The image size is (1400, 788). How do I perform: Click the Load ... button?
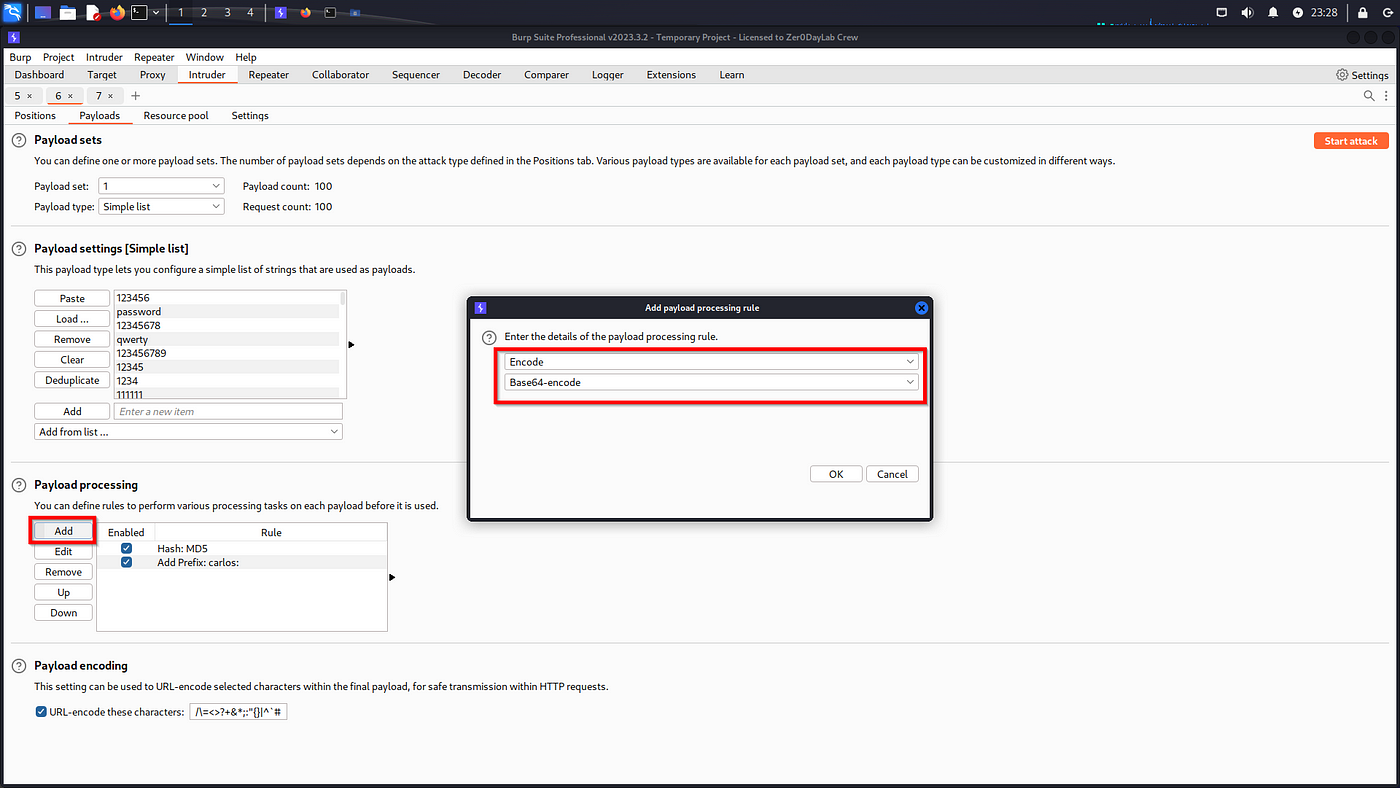coord(72,319)
